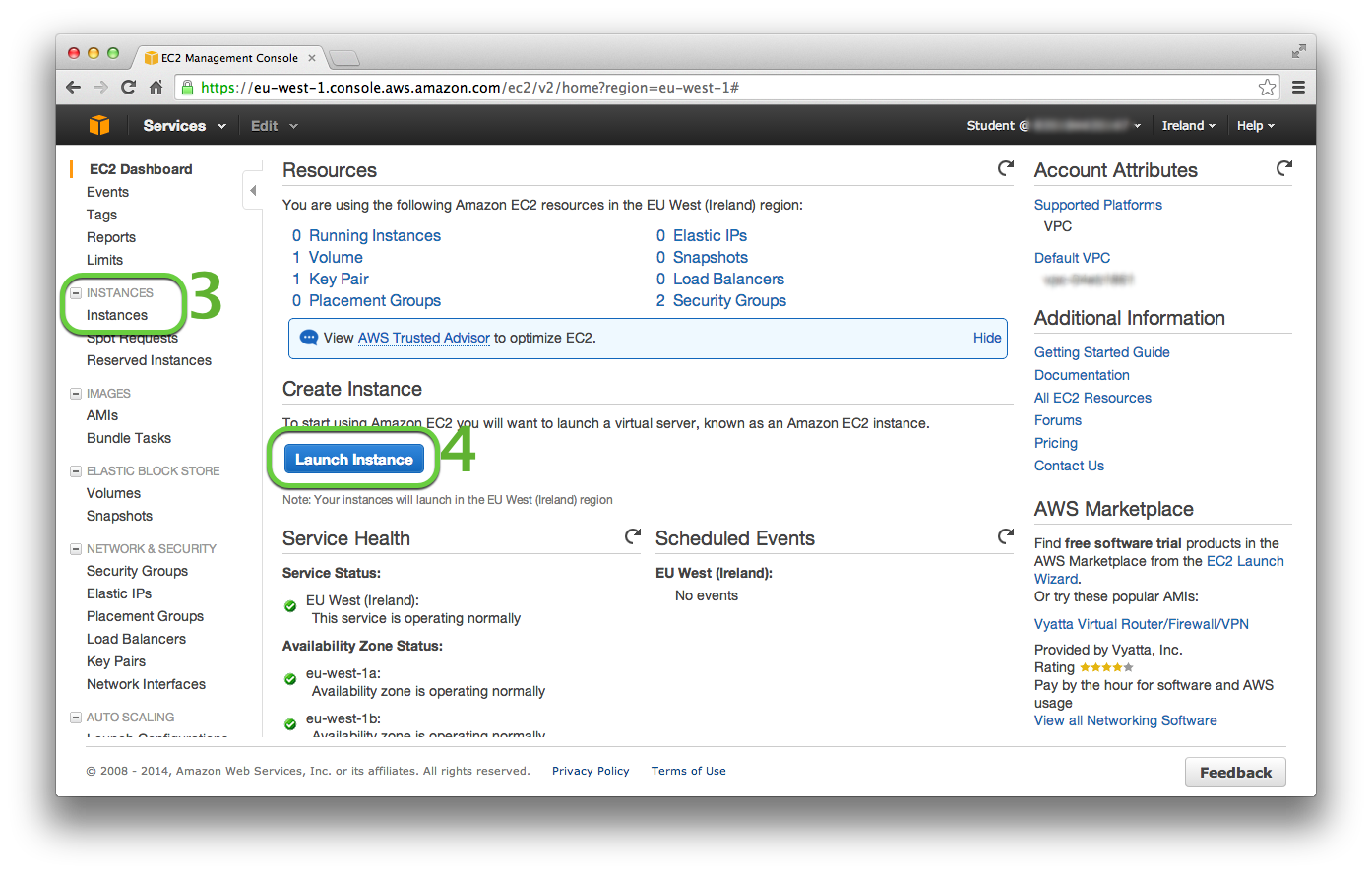Hide the Trusted Advisor banner
The image size is (1372, 874).
click(x=987, y=338)
